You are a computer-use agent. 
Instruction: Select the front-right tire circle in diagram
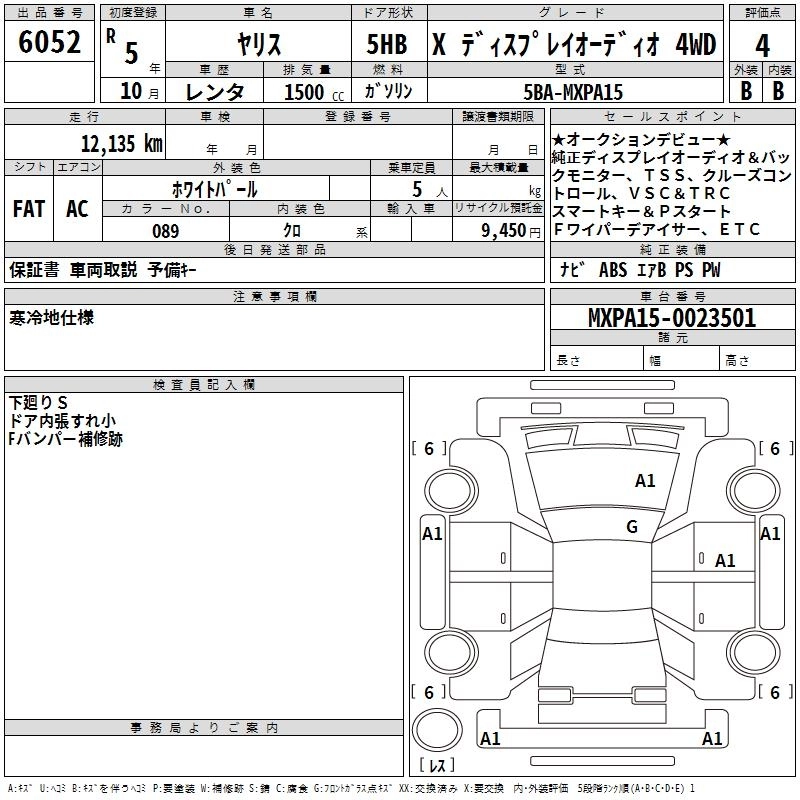click(x=754, y=490)
